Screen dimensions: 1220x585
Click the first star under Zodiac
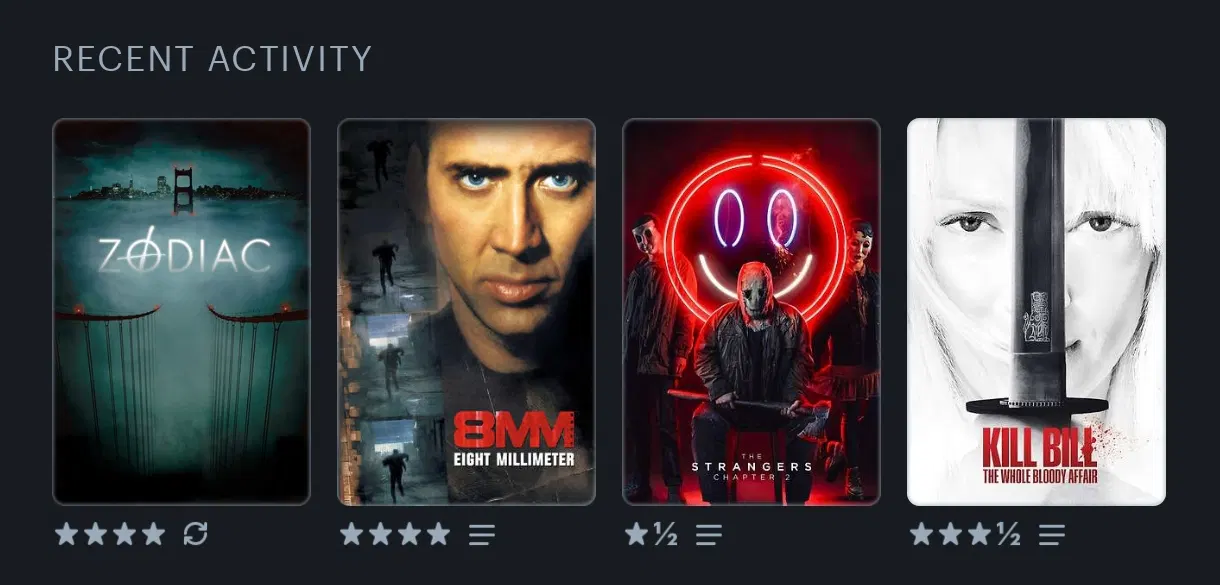[x=66, y=534]
